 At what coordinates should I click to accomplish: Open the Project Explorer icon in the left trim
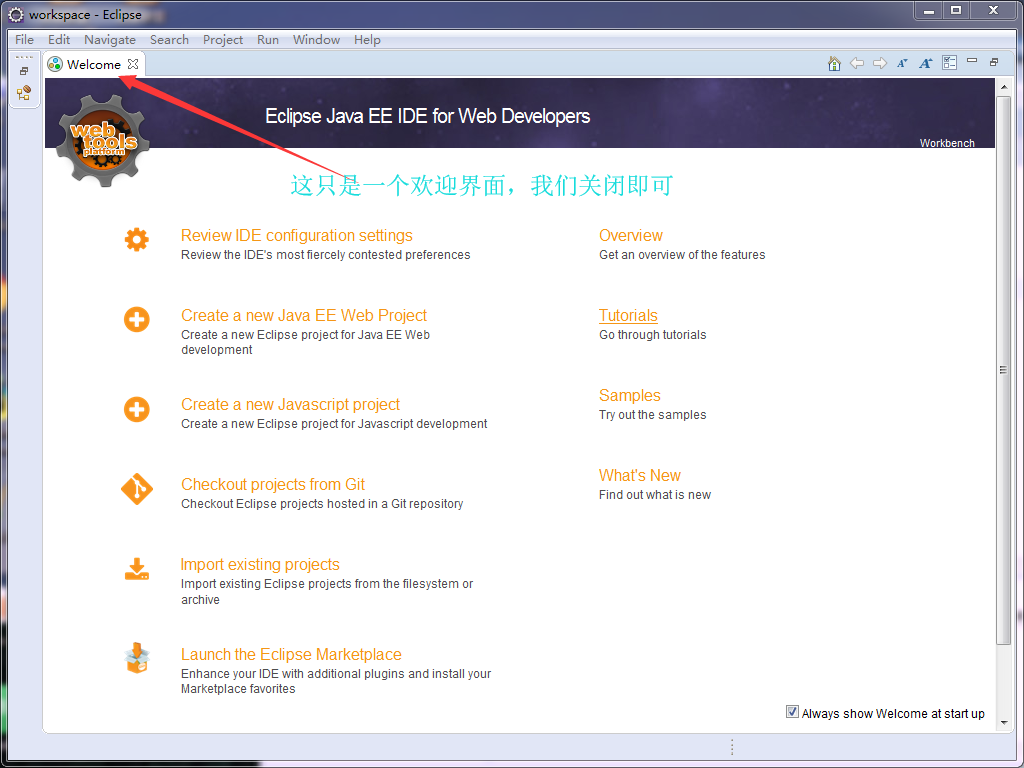pyautogui.click(x=24, y=93)
